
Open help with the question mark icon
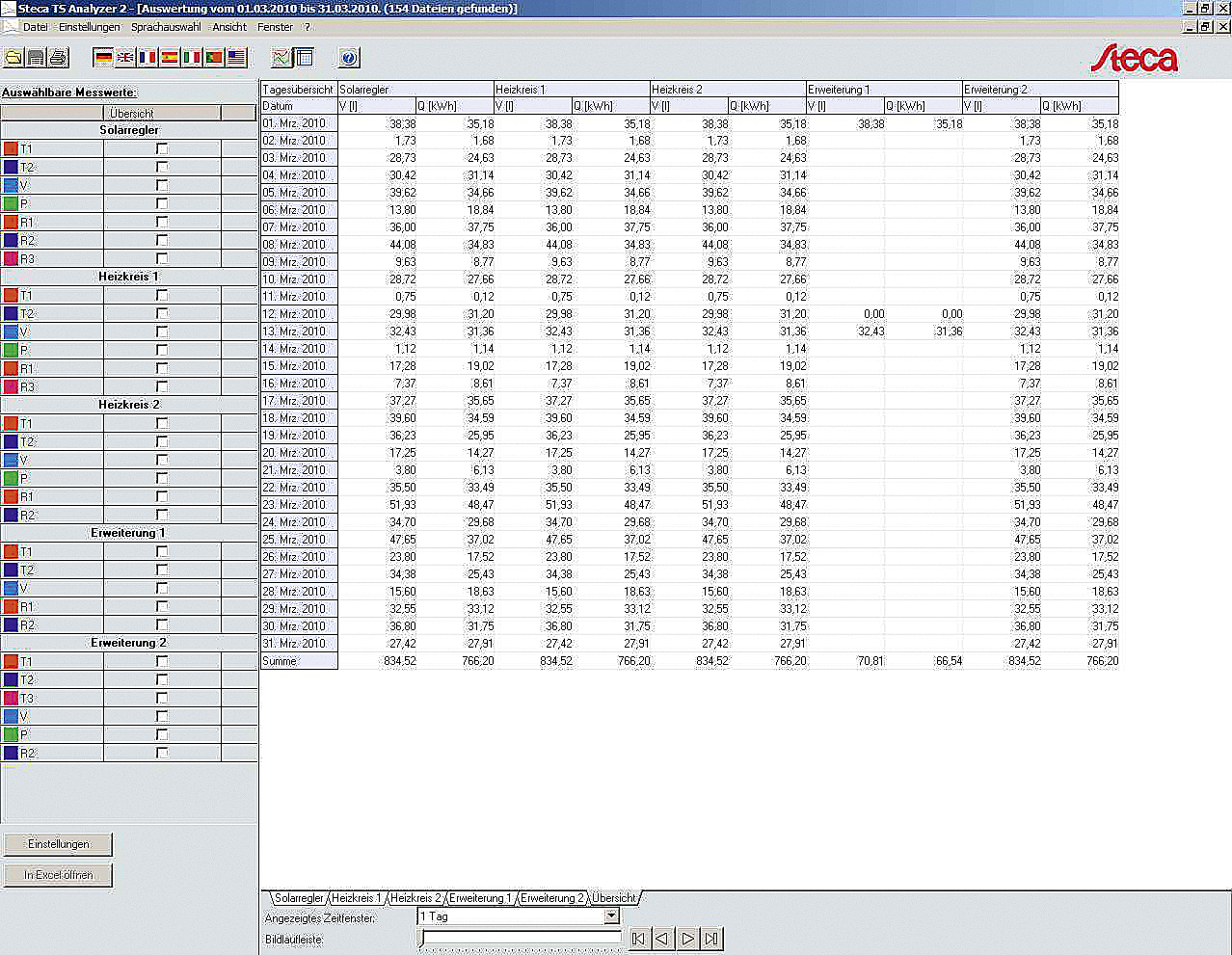349,58
